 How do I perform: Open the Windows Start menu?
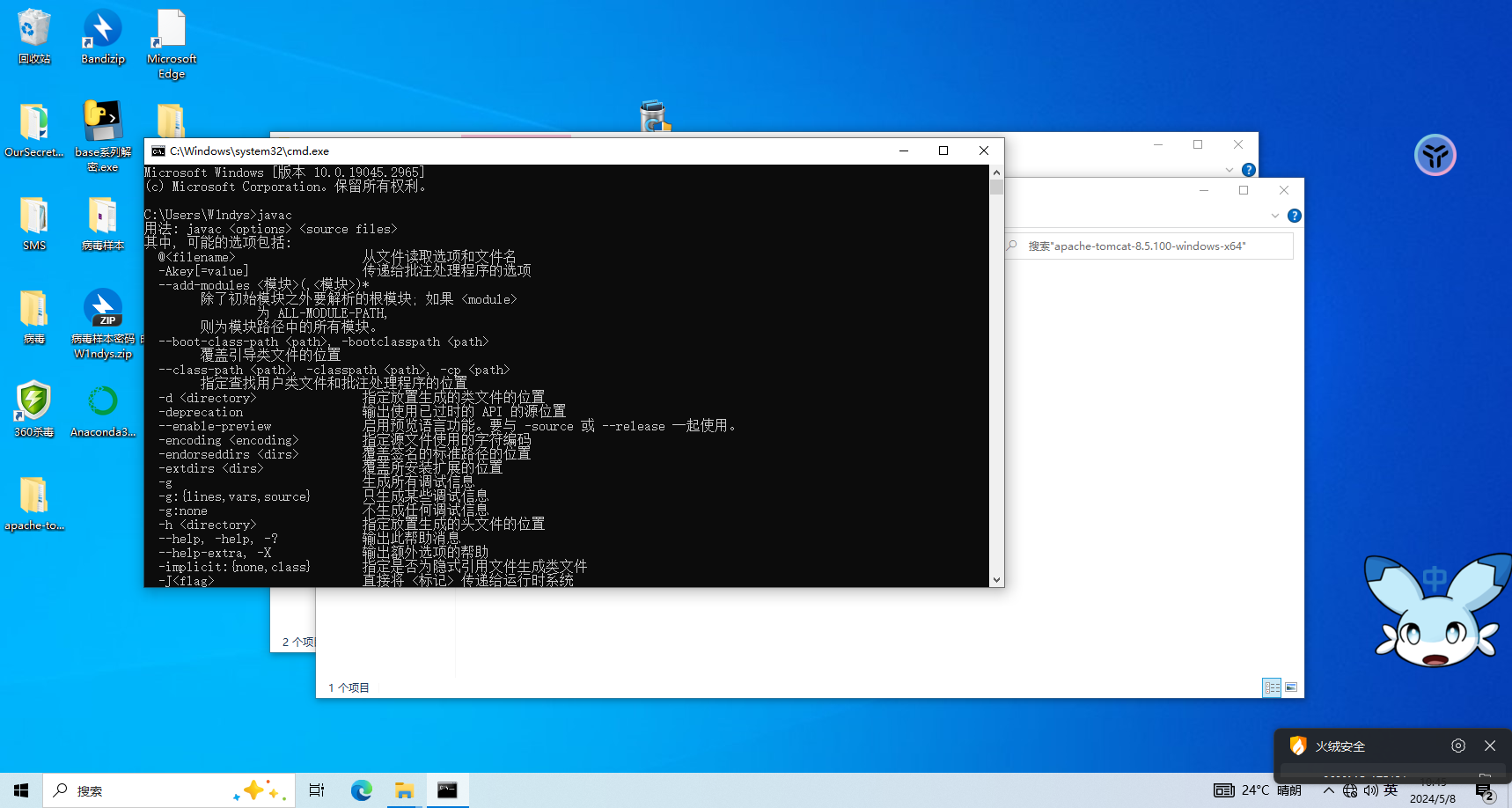pos(21,790)
